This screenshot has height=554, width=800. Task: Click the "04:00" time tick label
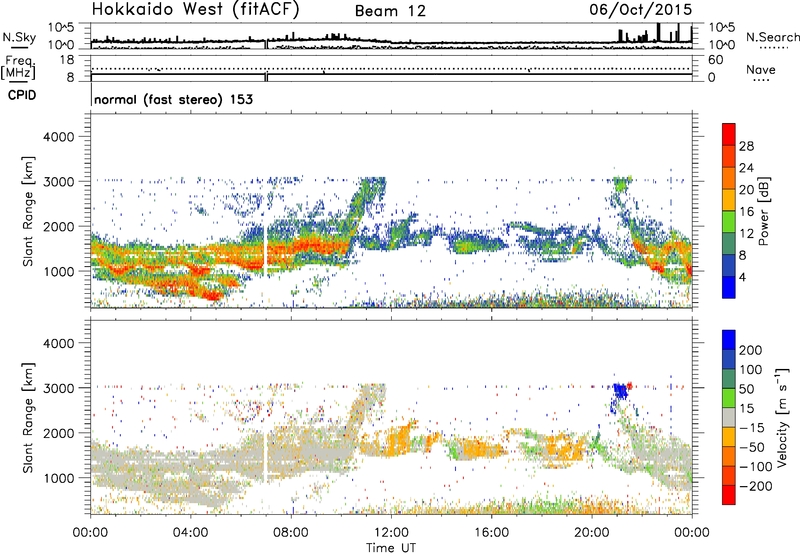coord(190,533)
